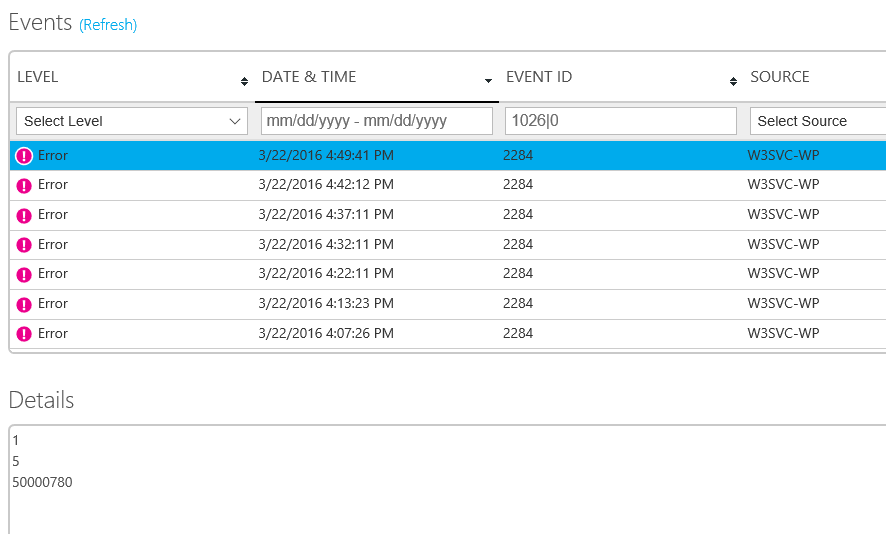Click error icon on the 4:49:41 PM row

pyautogui.click(x=25, y=156)
